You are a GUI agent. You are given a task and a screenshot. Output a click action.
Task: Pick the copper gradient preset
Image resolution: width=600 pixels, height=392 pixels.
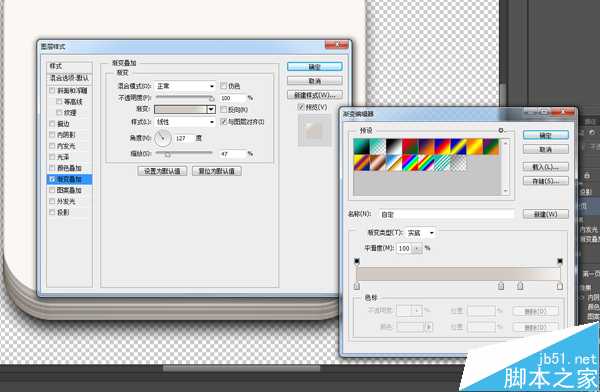coord(378,163)
